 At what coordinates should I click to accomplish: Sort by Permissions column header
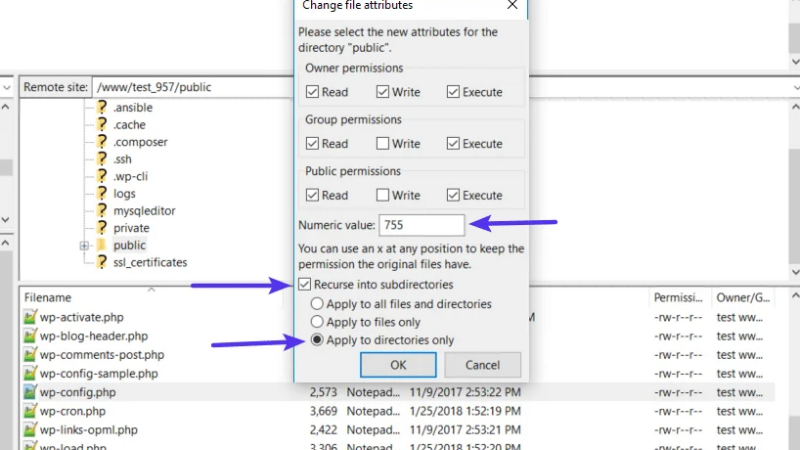[678, 297]
